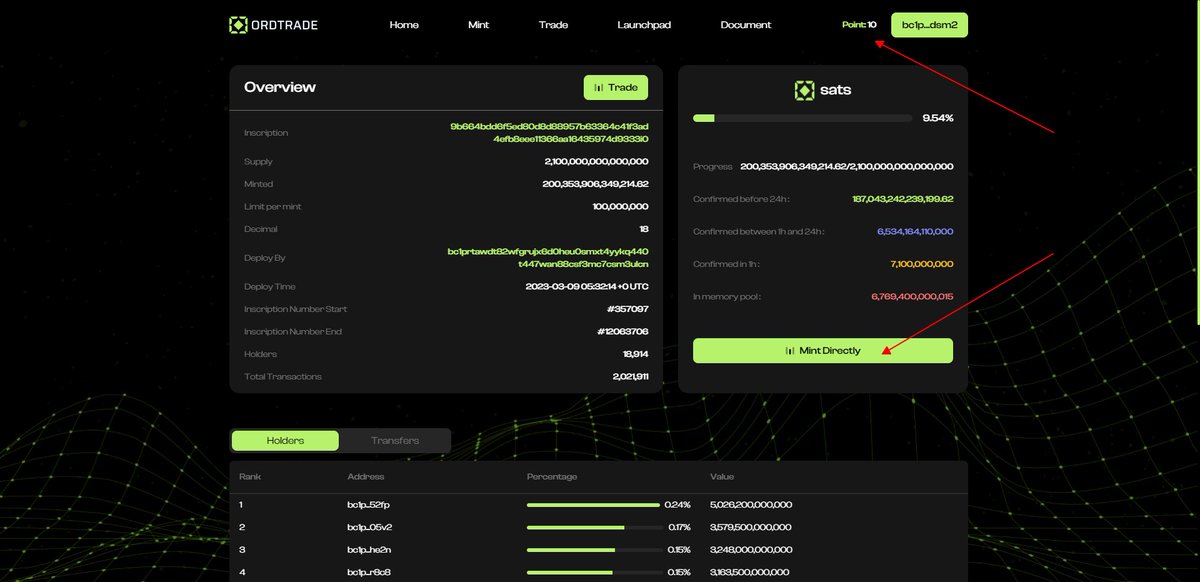Click percentage bar of bc1p...05v2 holder

(593, 527)
